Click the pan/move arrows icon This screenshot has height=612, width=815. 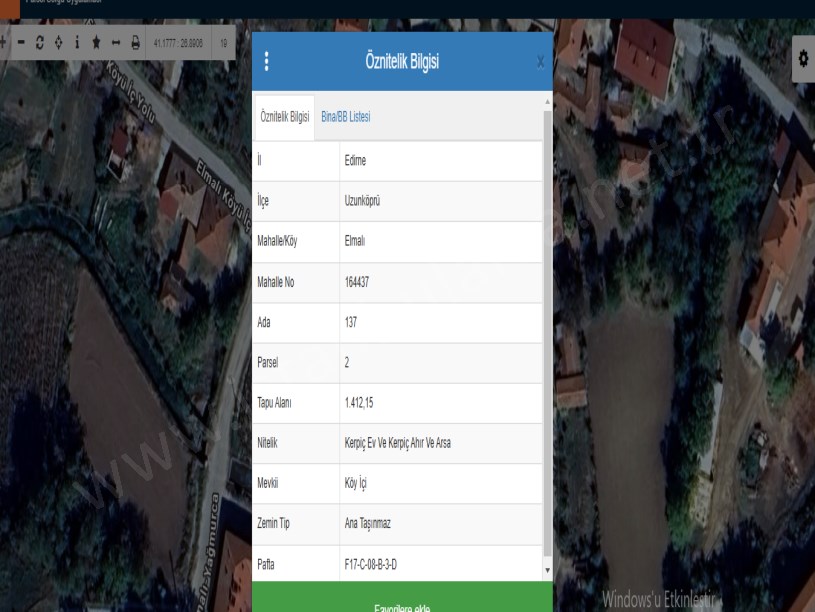(x=58, y=44)
